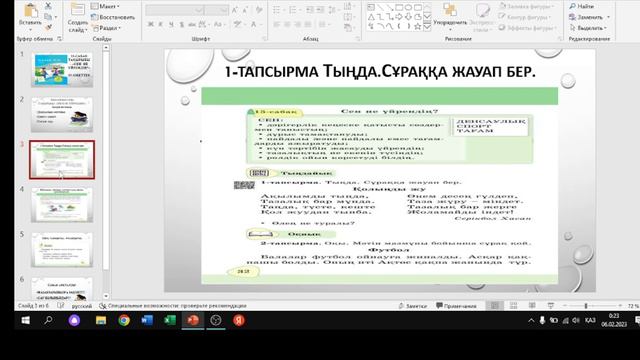640x360 pixels.
Task: Click the Вставить paste clipboard icon
Action: [30, 11]
